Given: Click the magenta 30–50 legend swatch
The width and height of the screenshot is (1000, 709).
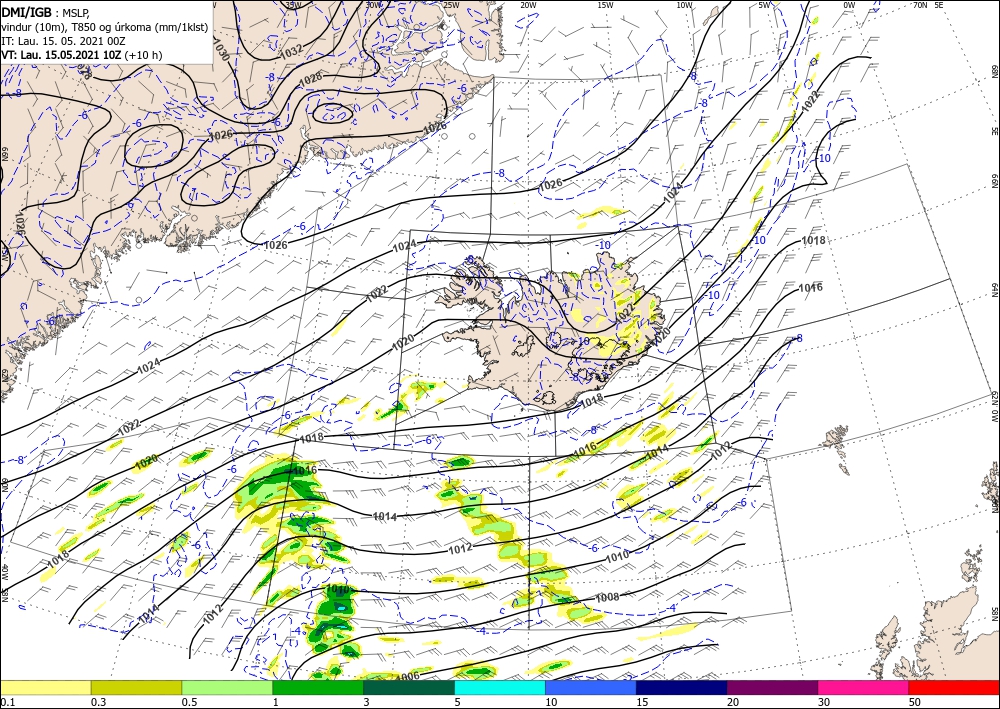Looking at the screenshot, I should coord(864,687).
